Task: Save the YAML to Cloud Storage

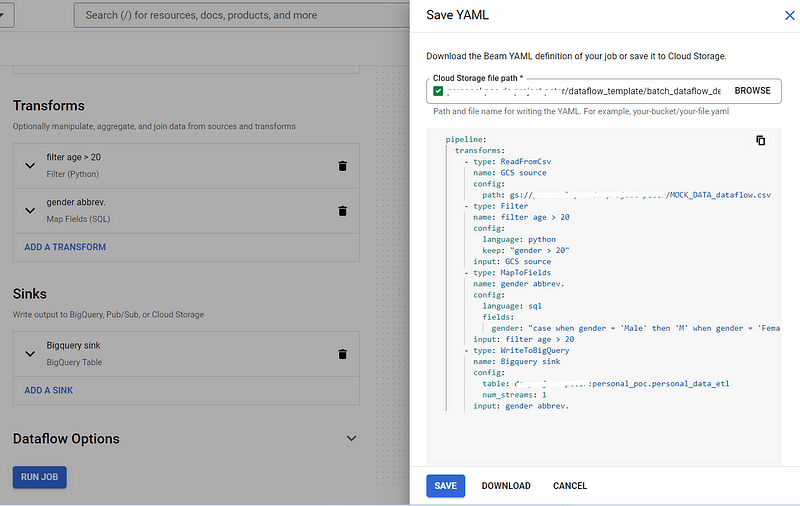Action: 445,486
